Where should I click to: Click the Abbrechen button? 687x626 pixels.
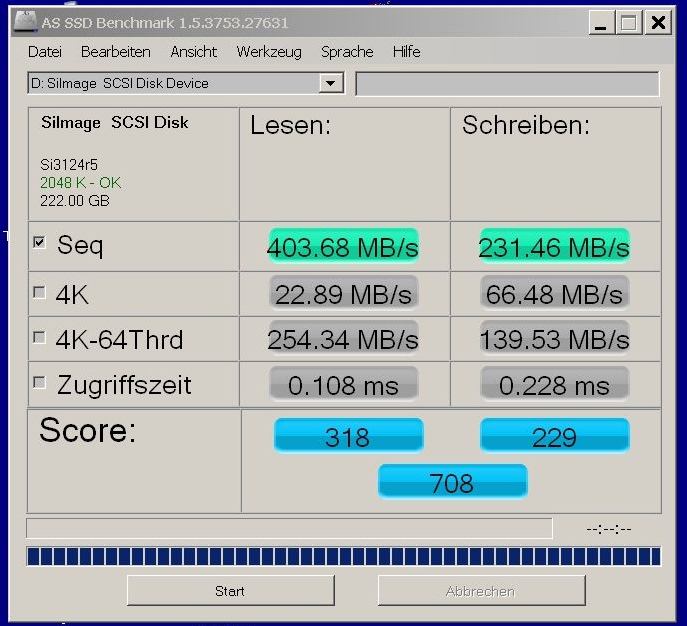click(x=482, y=591)
